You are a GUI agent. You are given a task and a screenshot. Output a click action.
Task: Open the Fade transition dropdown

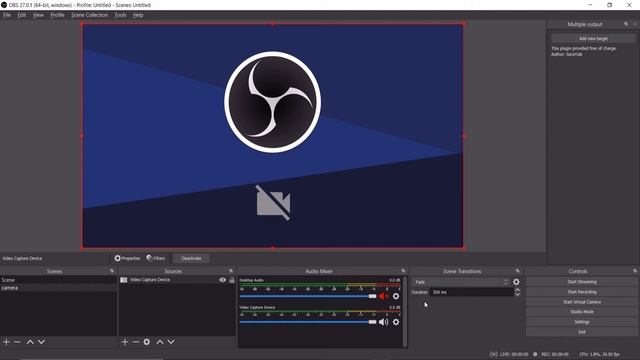[461, 282]
